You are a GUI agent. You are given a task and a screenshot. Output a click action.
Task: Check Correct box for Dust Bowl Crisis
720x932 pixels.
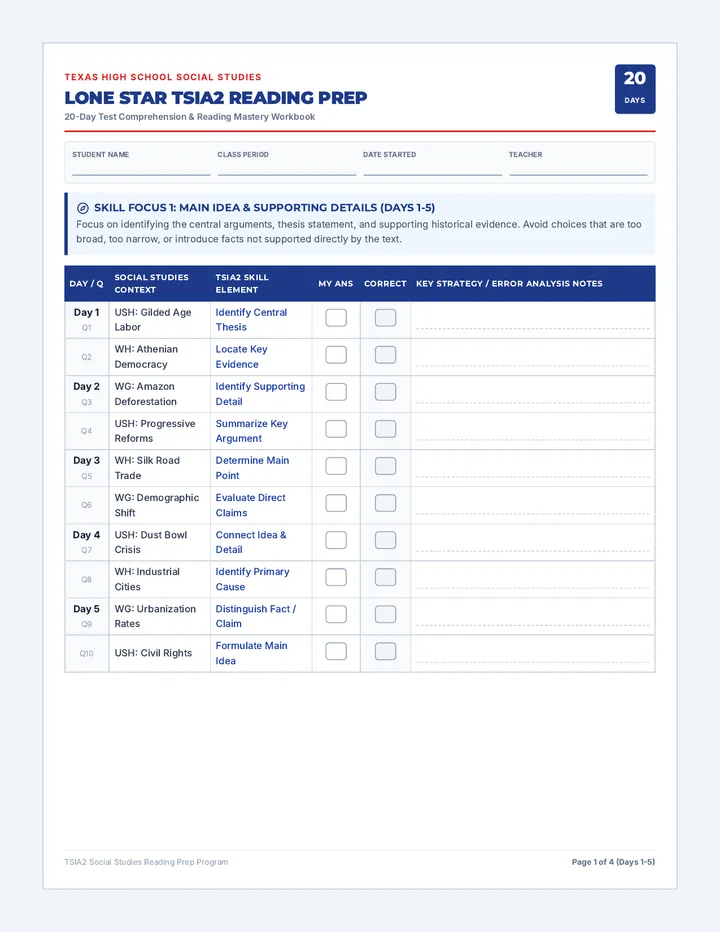click(385, 540)
